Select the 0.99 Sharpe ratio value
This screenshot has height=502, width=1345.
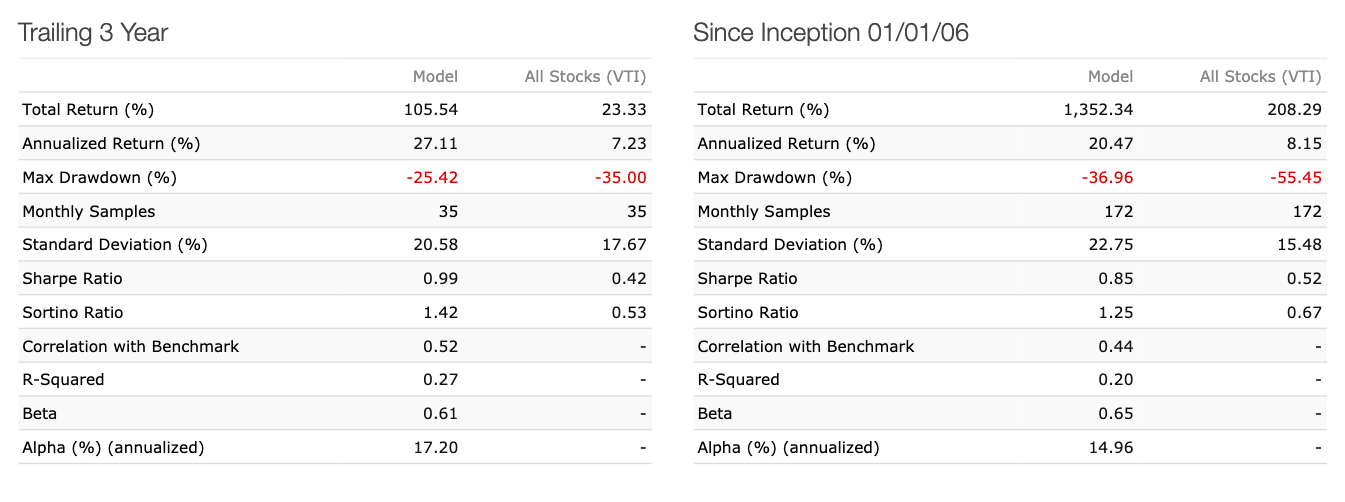point(441,279)
